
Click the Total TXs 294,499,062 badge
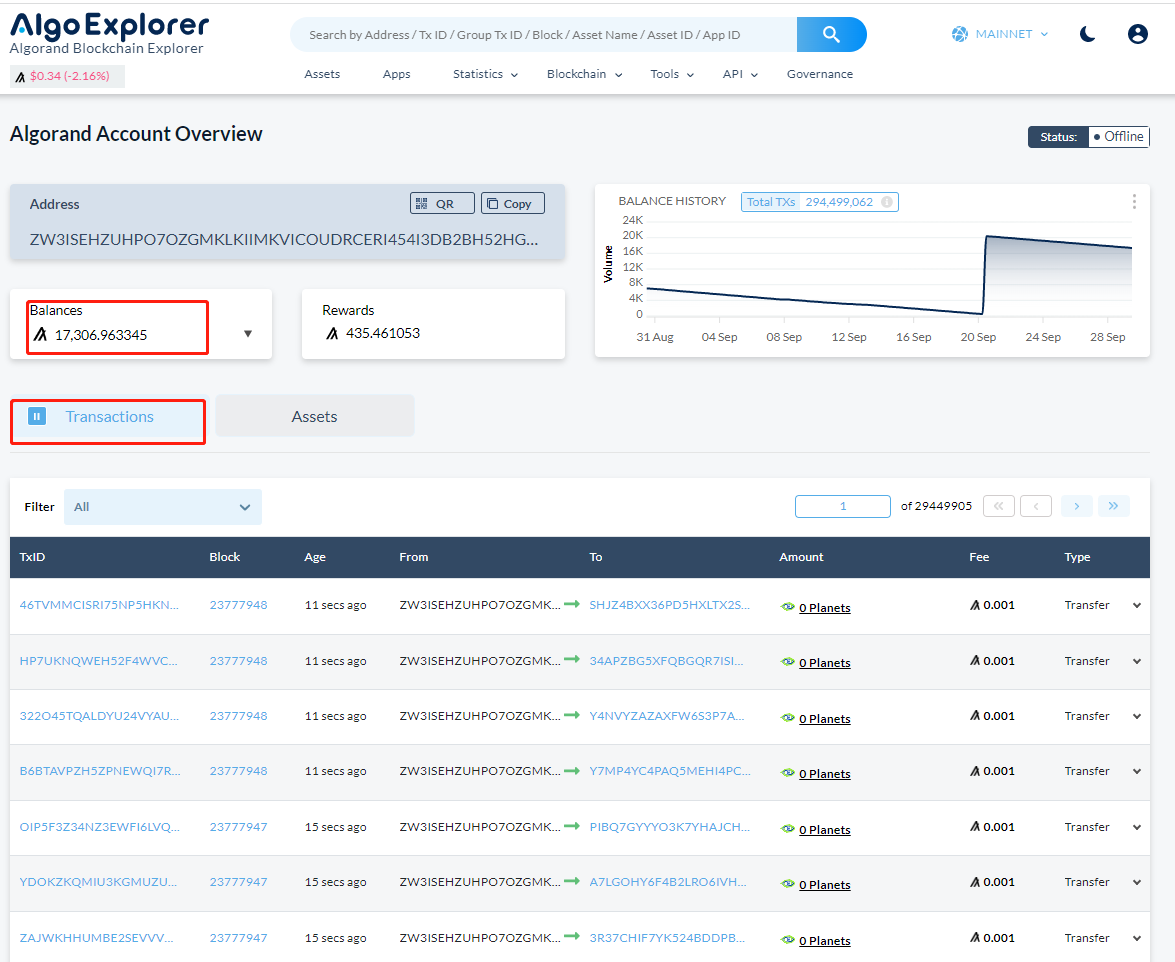coord(819,202)
